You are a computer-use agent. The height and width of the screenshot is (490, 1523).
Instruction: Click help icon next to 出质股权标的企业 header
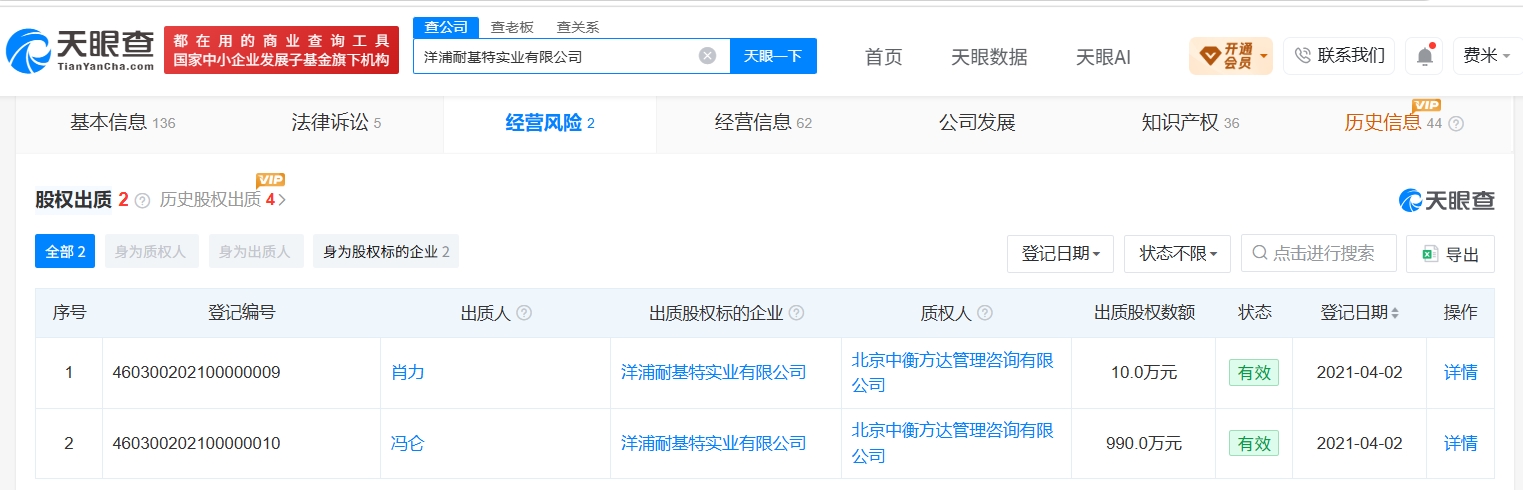[x=796, y=313]
